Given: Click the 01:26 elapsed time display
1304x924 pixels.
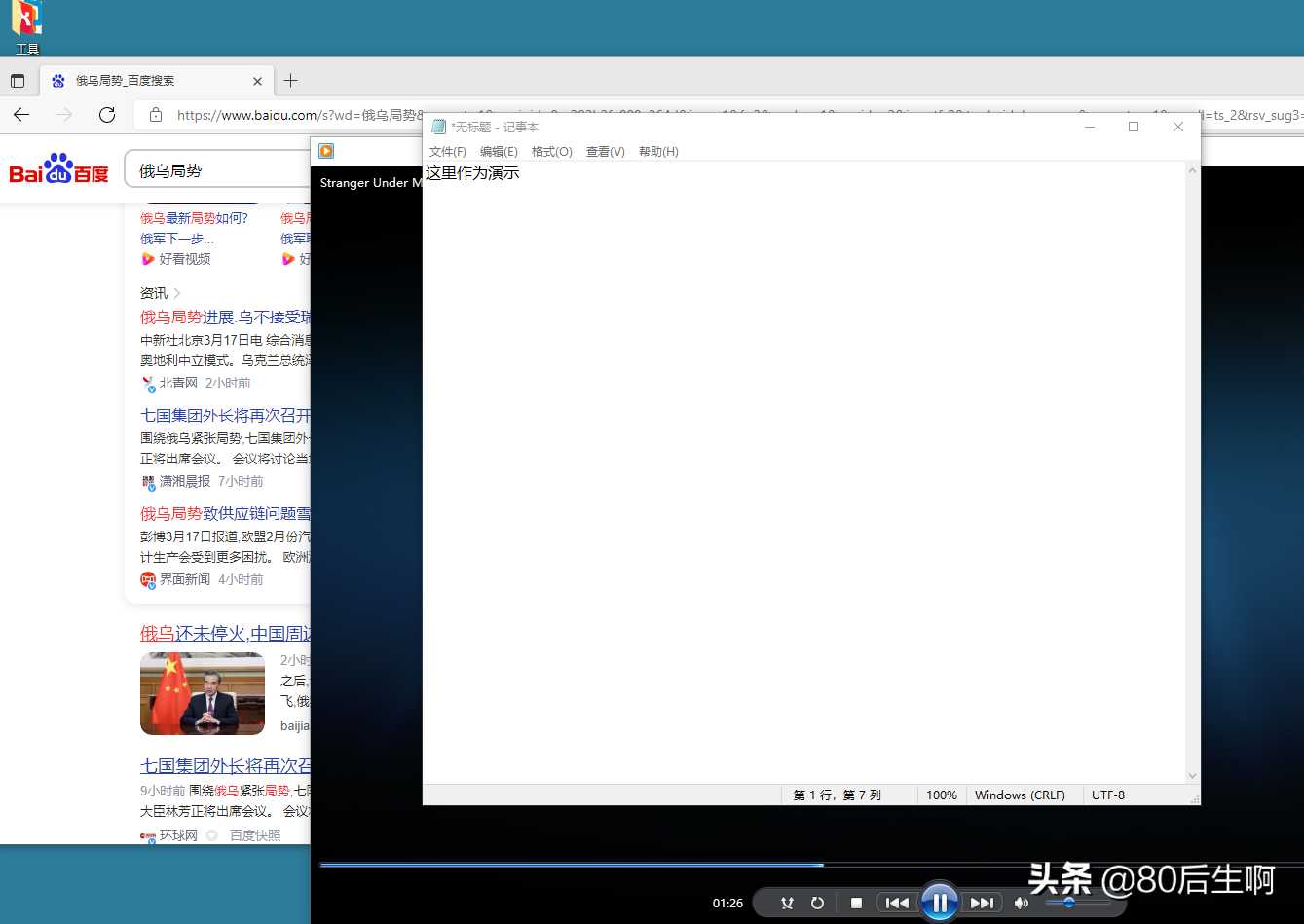Looking at the screenshot, I should point(727,904).
